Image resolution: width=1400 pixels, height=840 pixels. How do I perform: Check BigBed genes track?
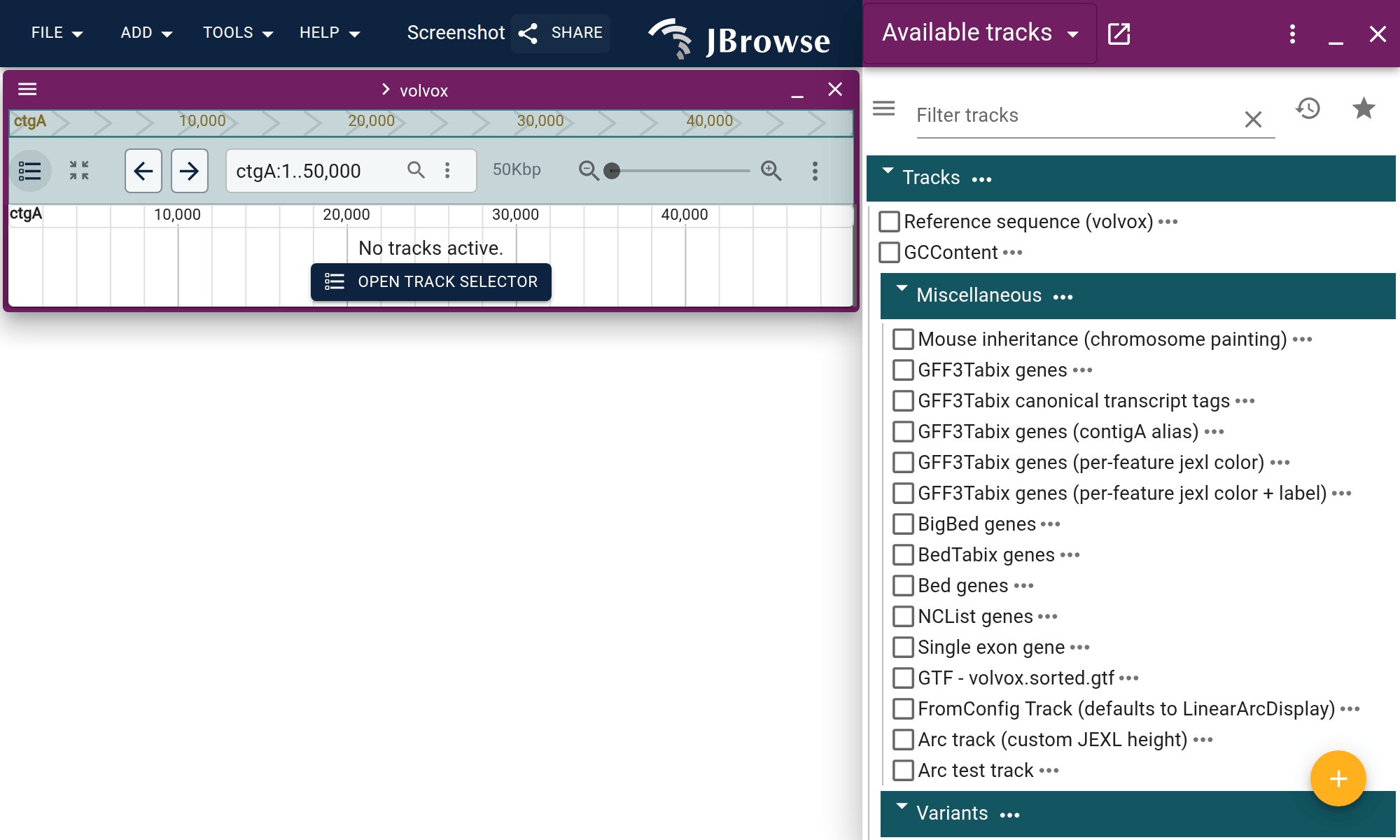903,524
